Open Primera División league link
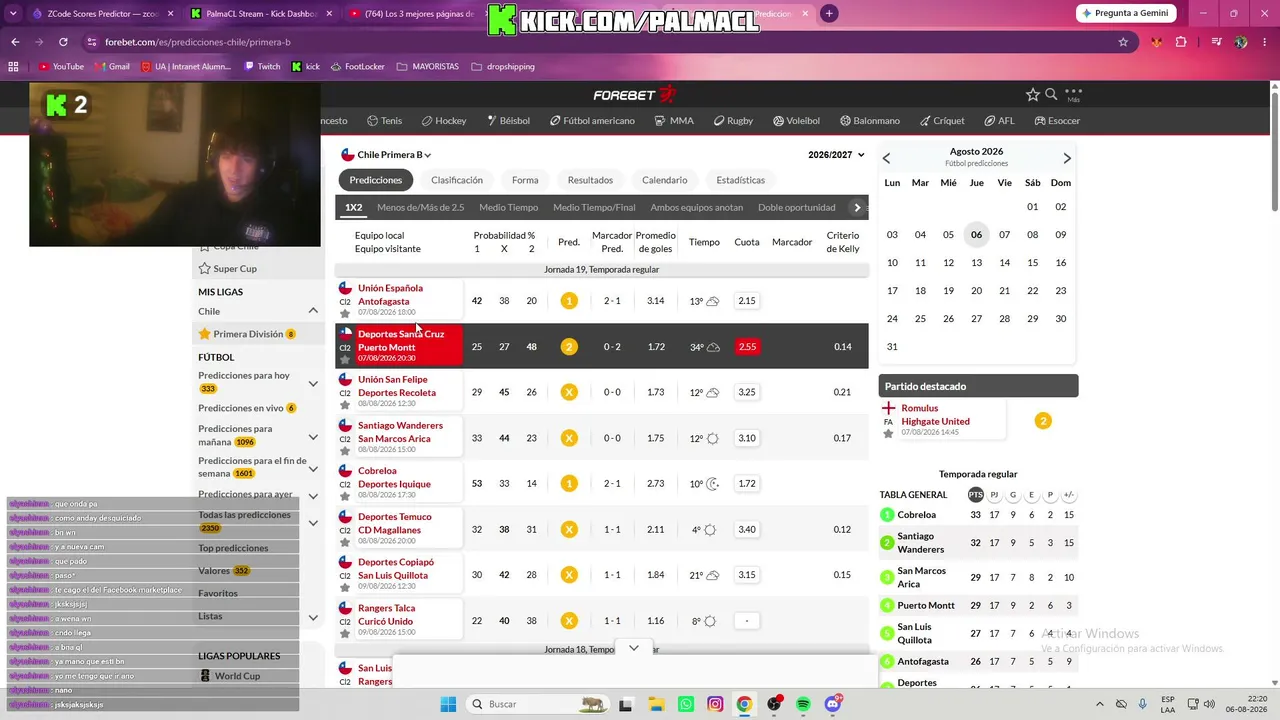1280x720 pixels. [x=248, y=334]
